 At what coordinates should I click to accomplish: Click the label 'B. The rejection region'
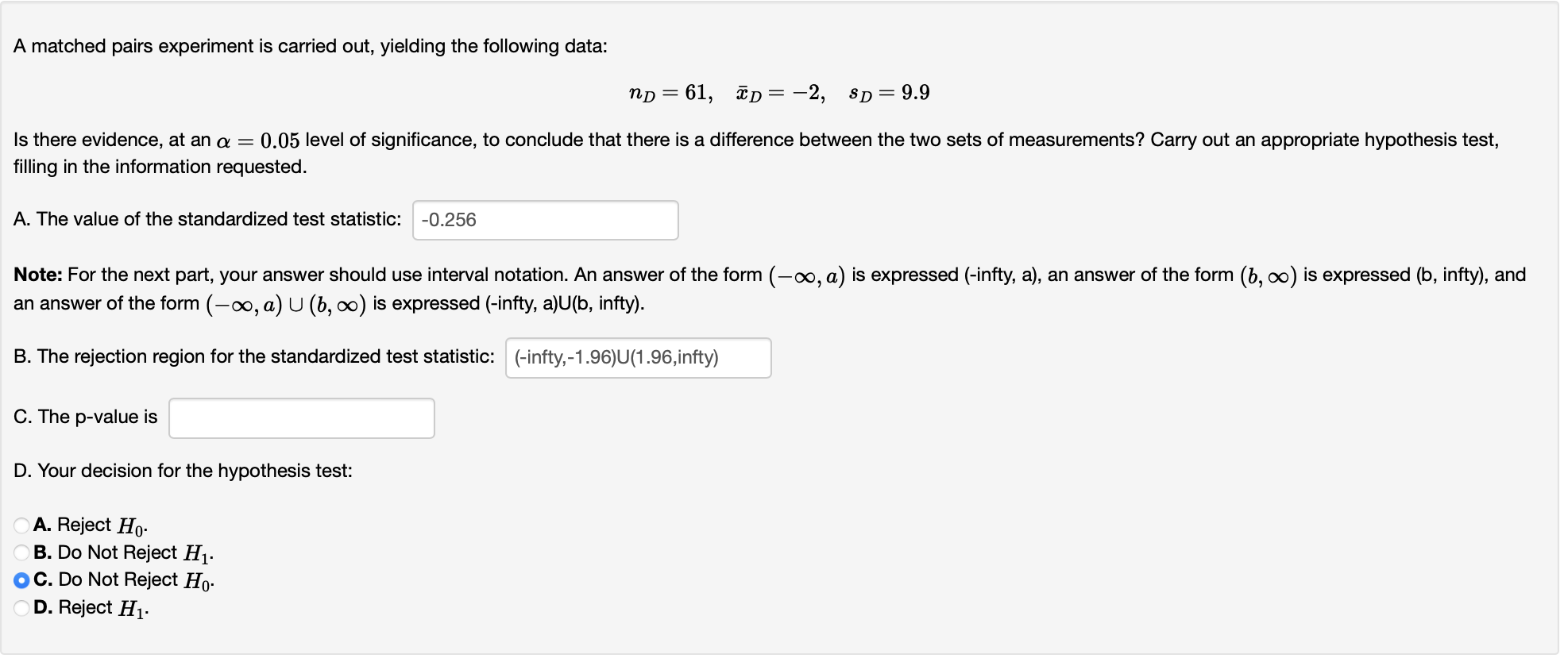point(254,357)
